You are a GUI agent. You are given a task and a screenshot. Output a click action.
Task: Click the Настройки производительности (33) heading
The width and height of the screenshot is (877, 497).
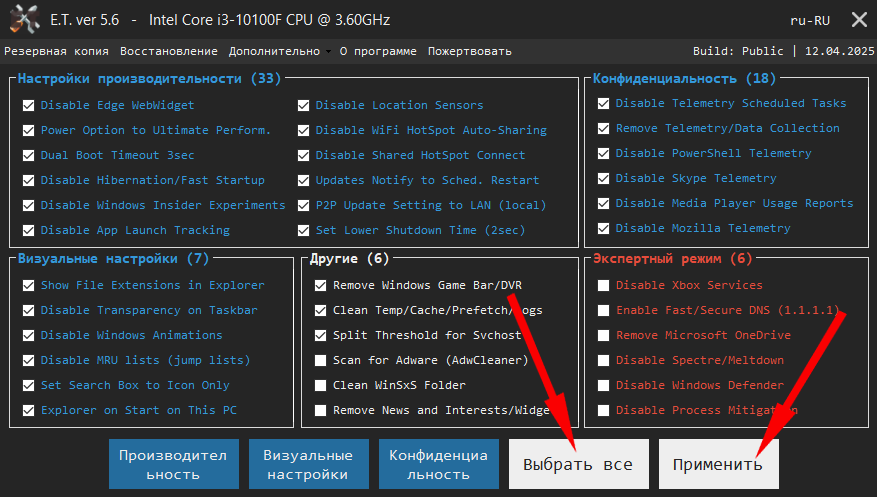tap(149, 78)
